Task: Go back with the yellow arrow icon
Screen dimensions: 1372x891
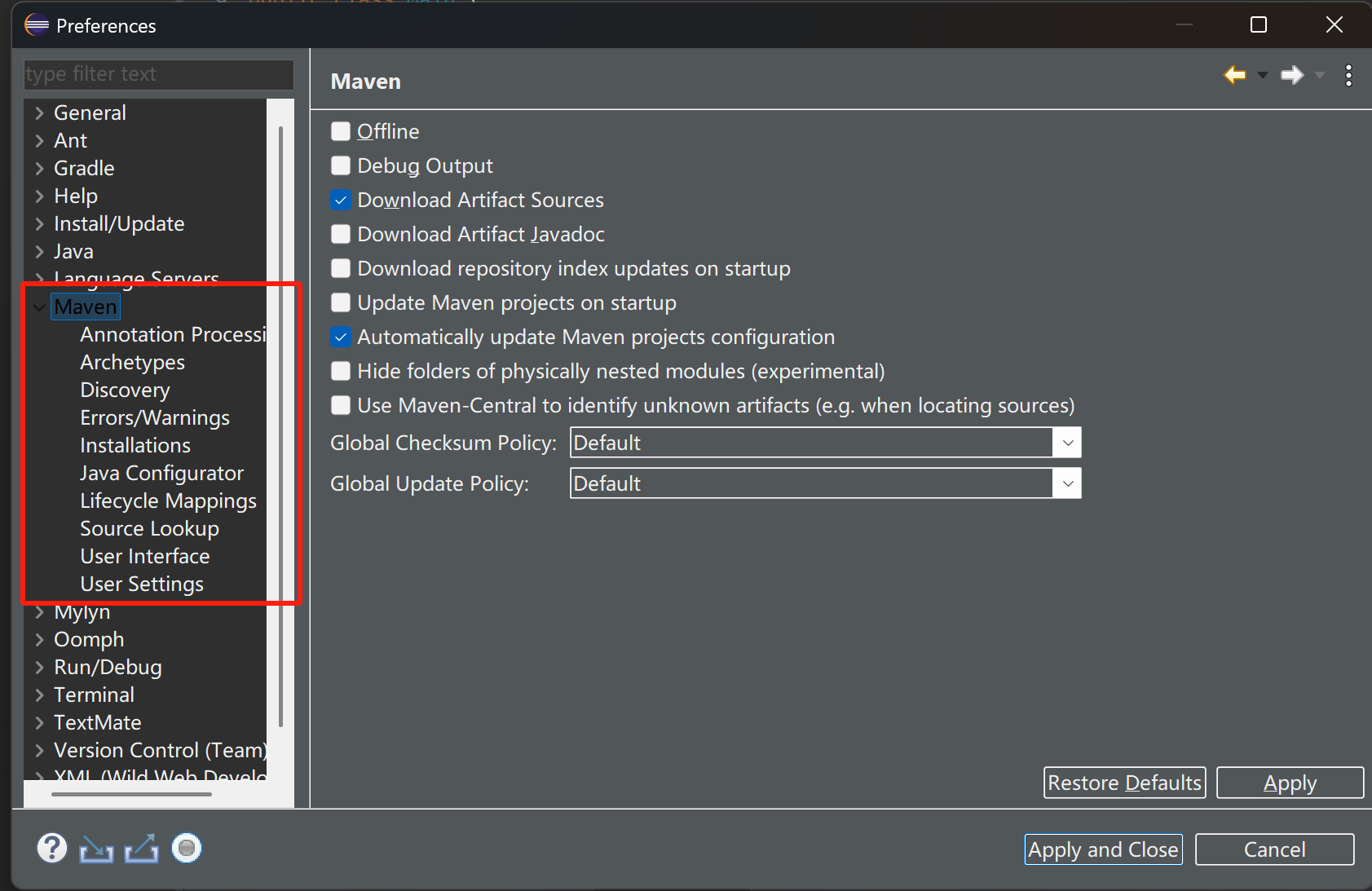Action: [x=1234, y=75]
